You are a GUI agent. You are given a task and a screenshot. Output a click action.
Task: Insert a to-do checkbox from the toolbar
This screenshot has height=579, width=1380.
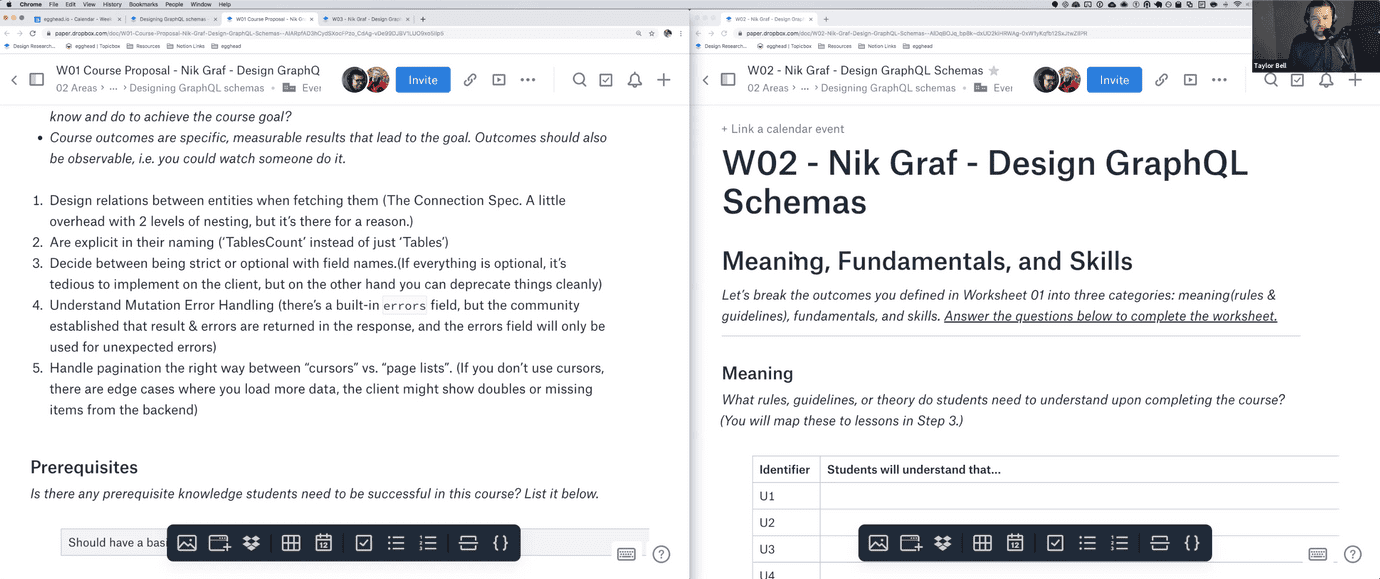coord(363,542)
